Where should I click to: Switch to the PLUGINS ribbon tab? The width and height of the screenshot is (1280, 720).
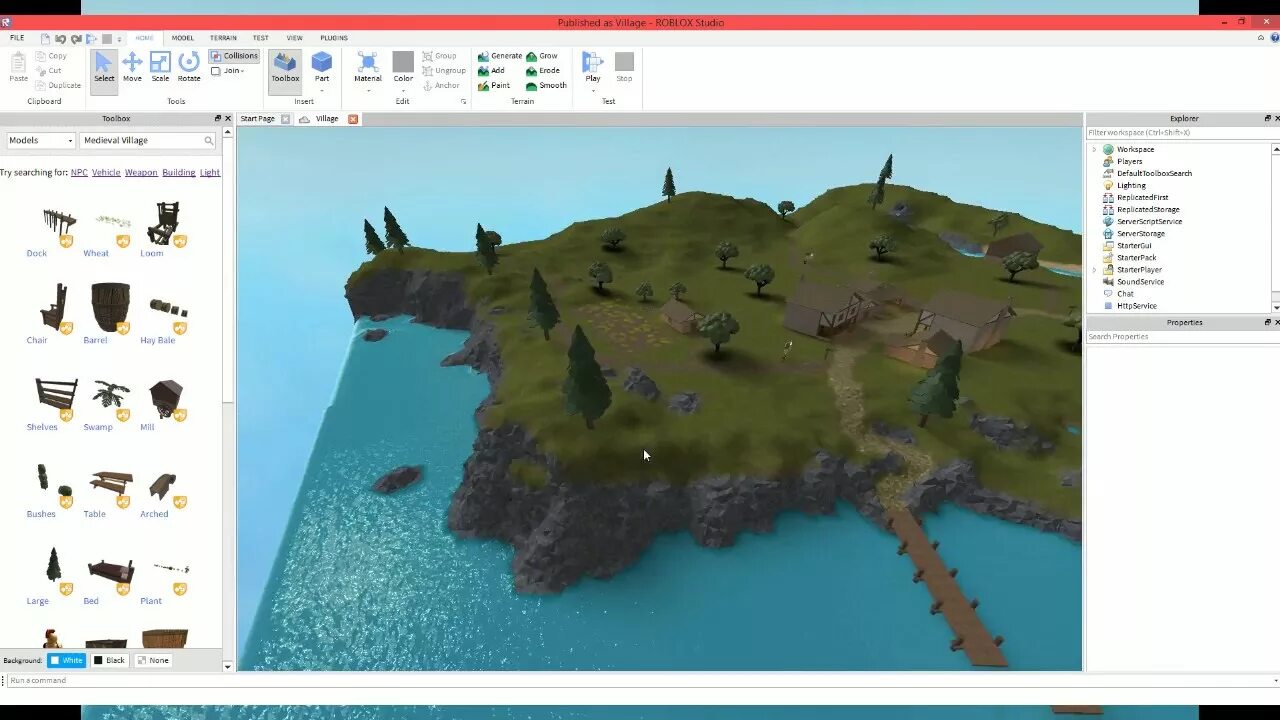tap(334, 38)
